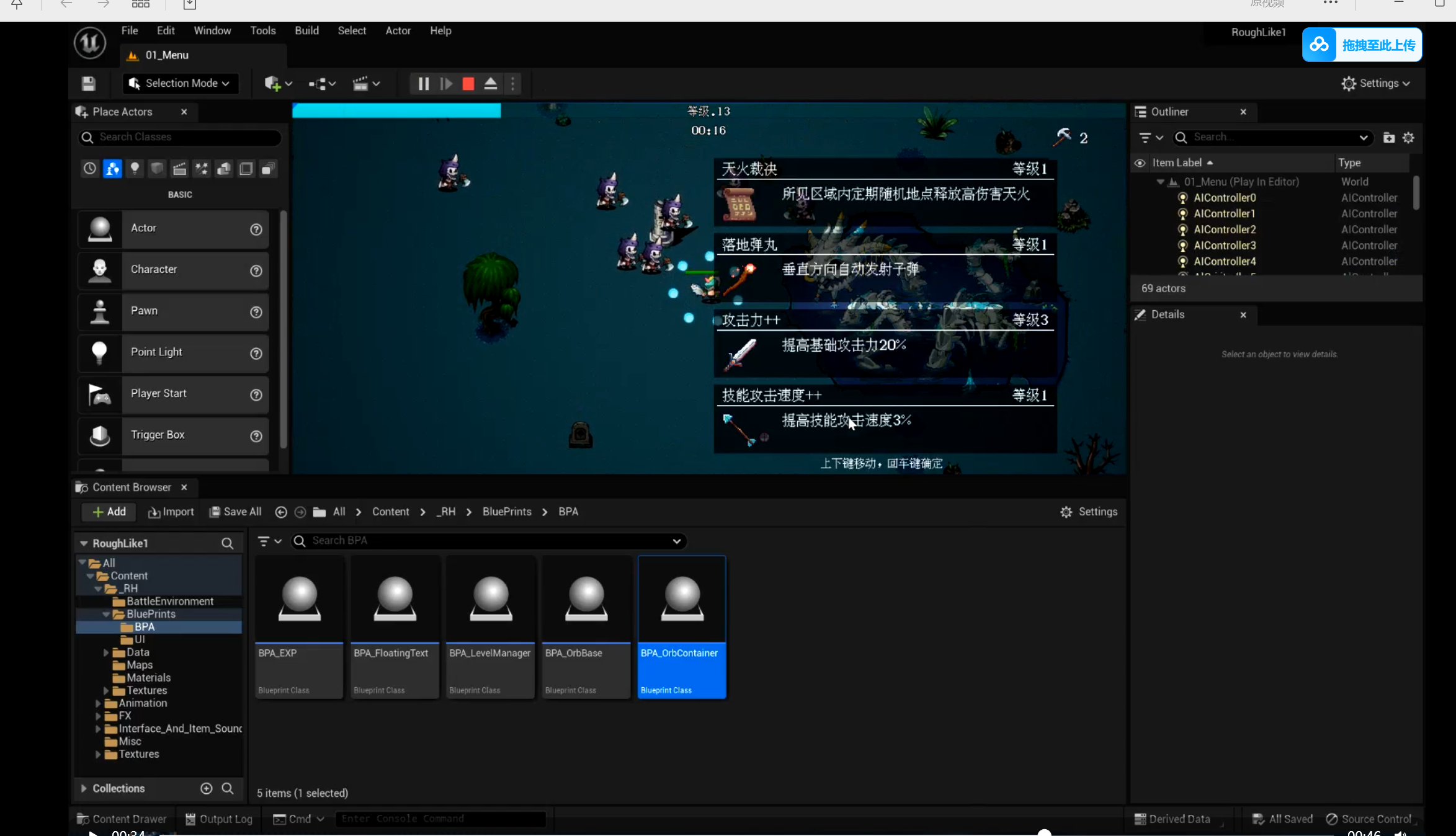Open the Tools menu

[262, 30]
